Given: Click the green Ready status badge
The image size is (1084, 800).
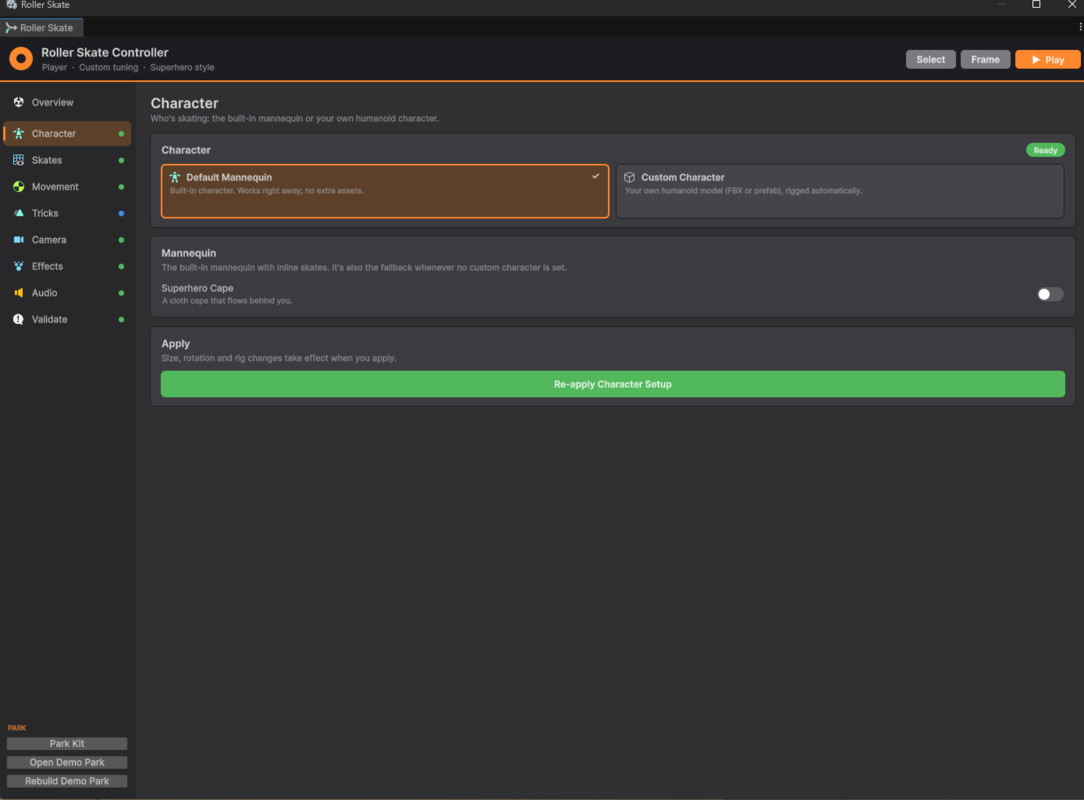Looking at the screenshot, I should point(1045,150).
